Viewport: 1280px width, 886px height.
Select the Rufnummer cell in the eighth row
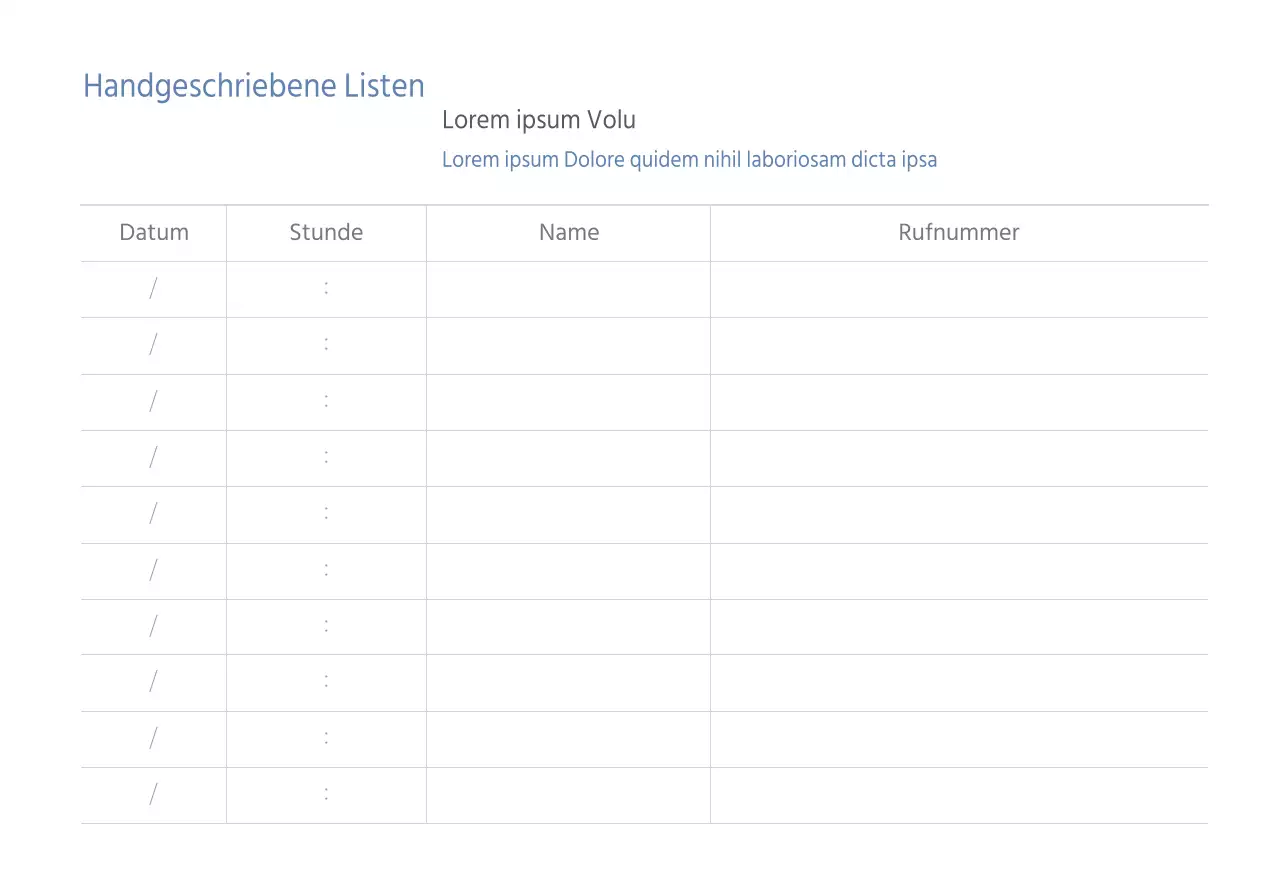click(959, 683)
